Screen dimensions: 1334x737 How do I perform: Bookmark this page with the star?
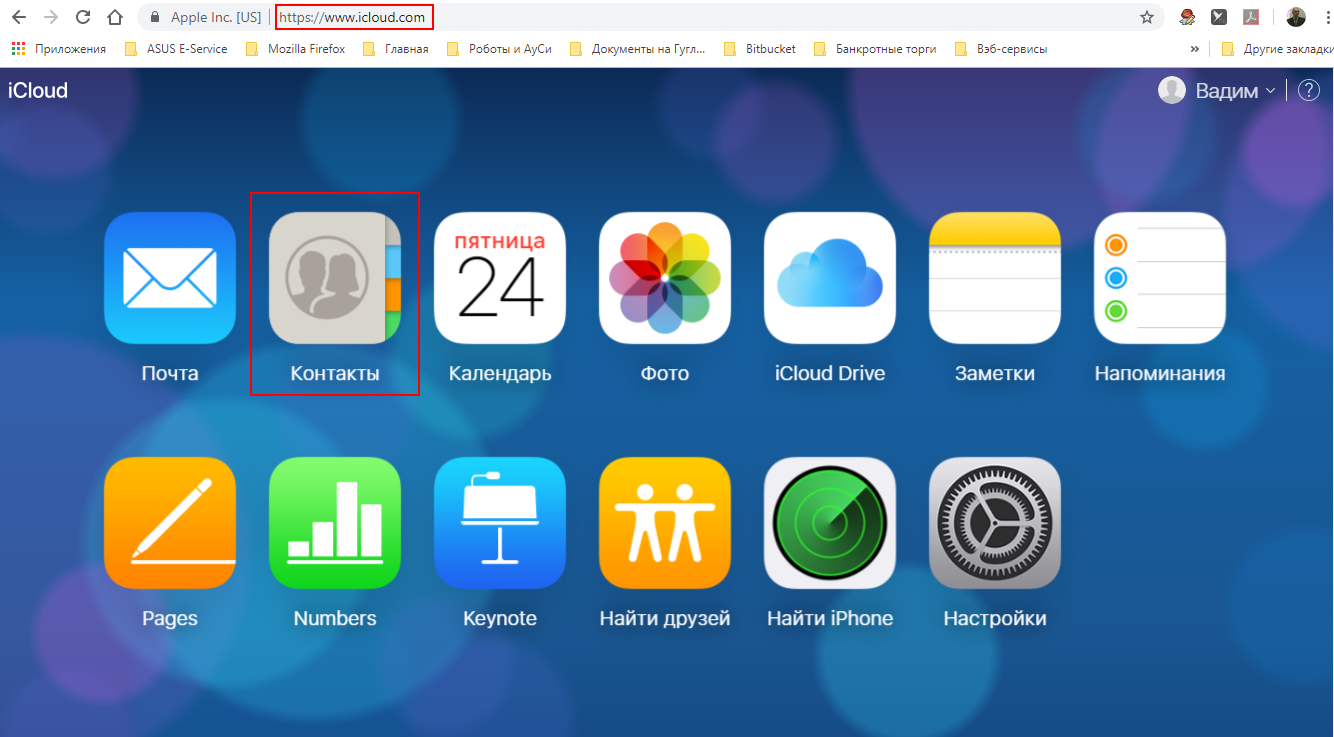point(1147,17)
